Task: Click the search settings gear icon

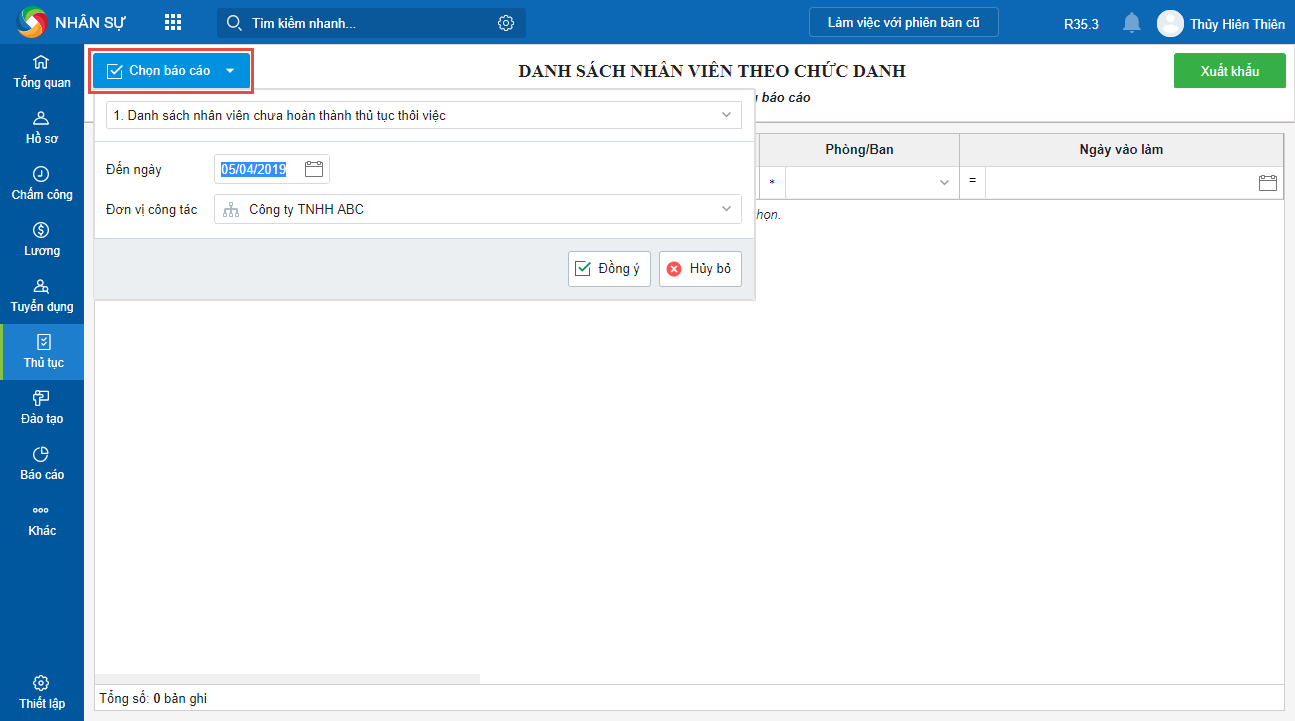Action: click(x=506, y=23)
